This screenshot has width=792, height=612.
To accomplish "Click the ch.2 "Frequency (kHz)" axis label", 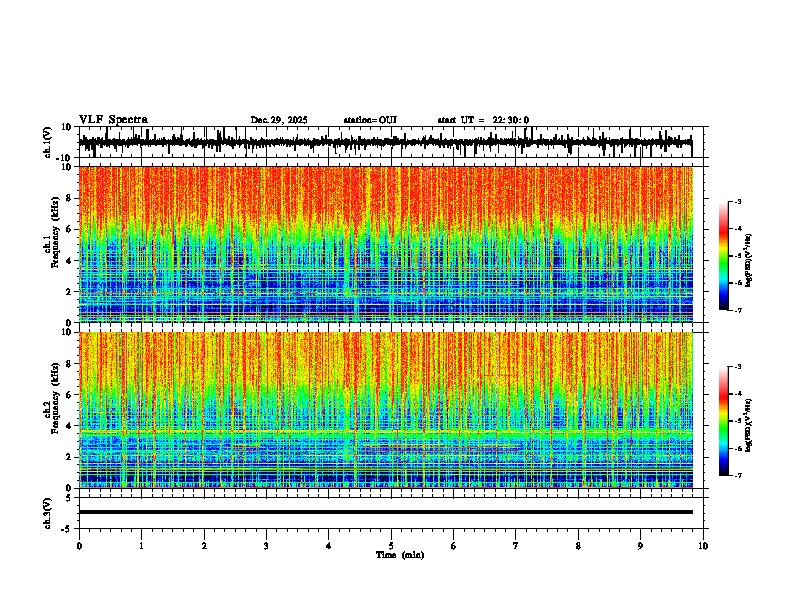I will (56, 398).
